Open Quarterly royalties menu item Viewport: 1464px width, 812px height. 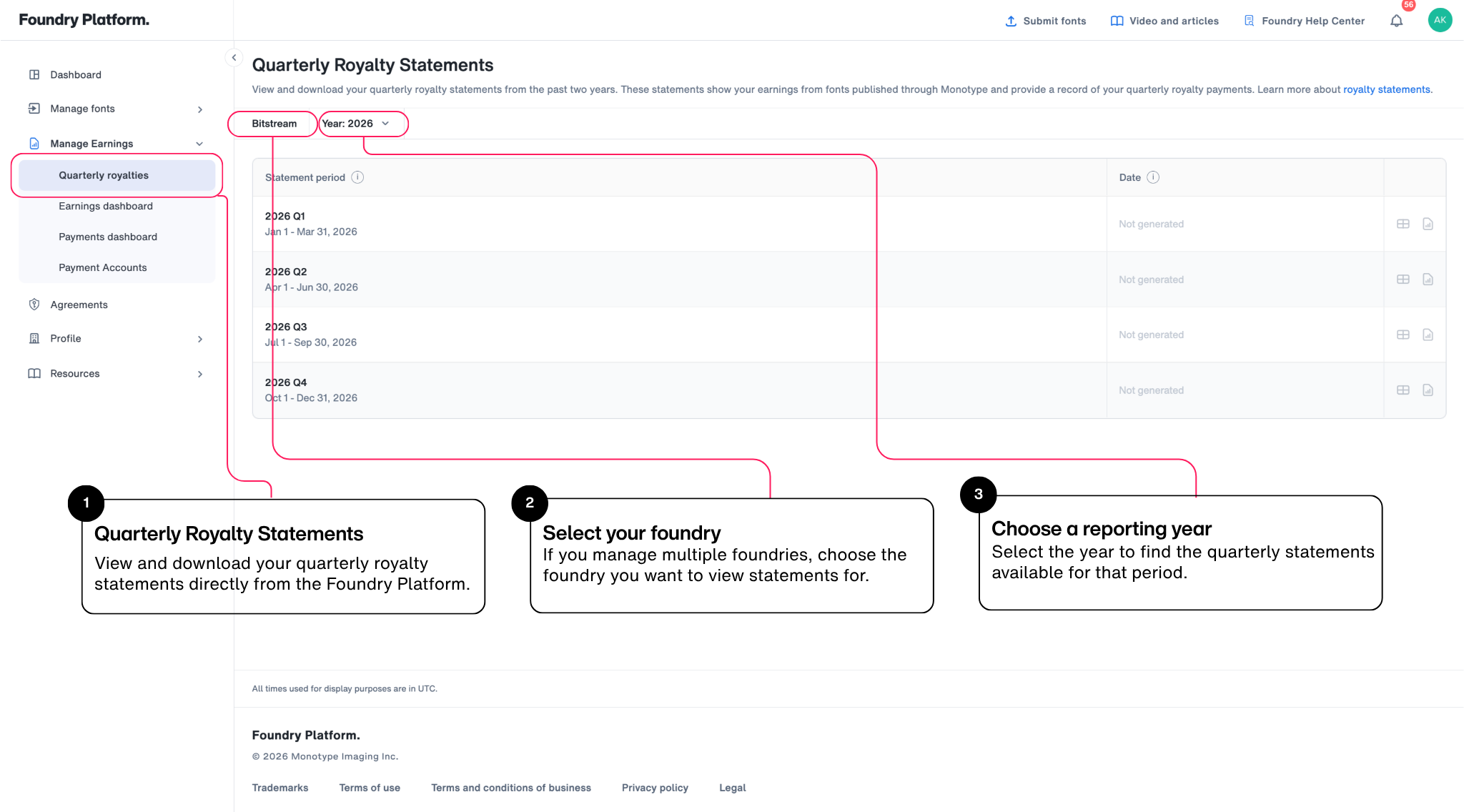coord(117,175)
